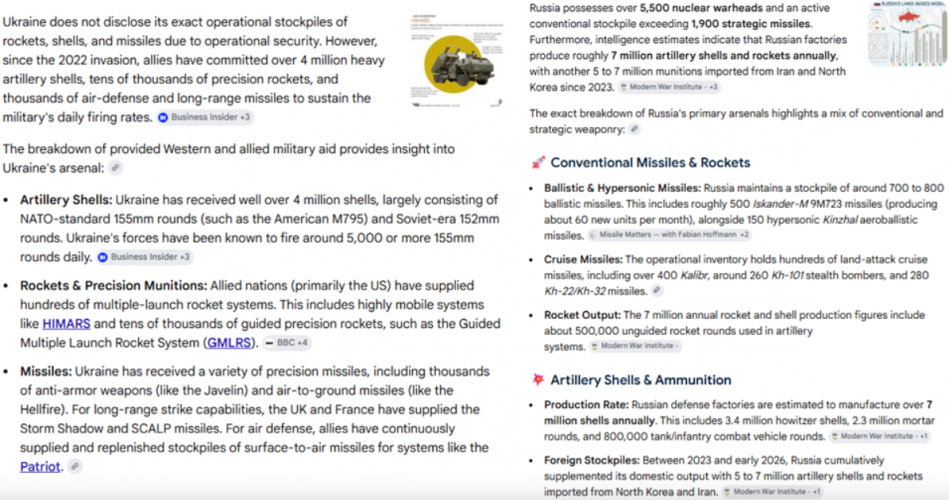
Task: Open the Modern War Institute chip in Production Rate item
Action: 880,436
